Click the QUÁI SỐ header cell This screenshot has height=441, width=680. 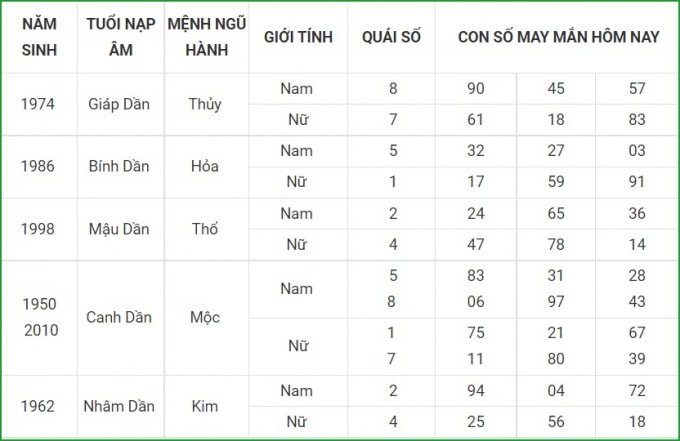[x=392, y=37]
